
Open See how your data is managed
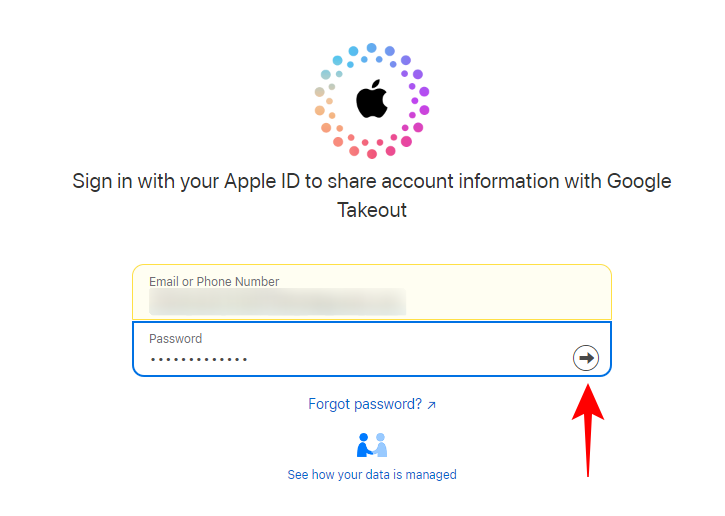point(371,474)
